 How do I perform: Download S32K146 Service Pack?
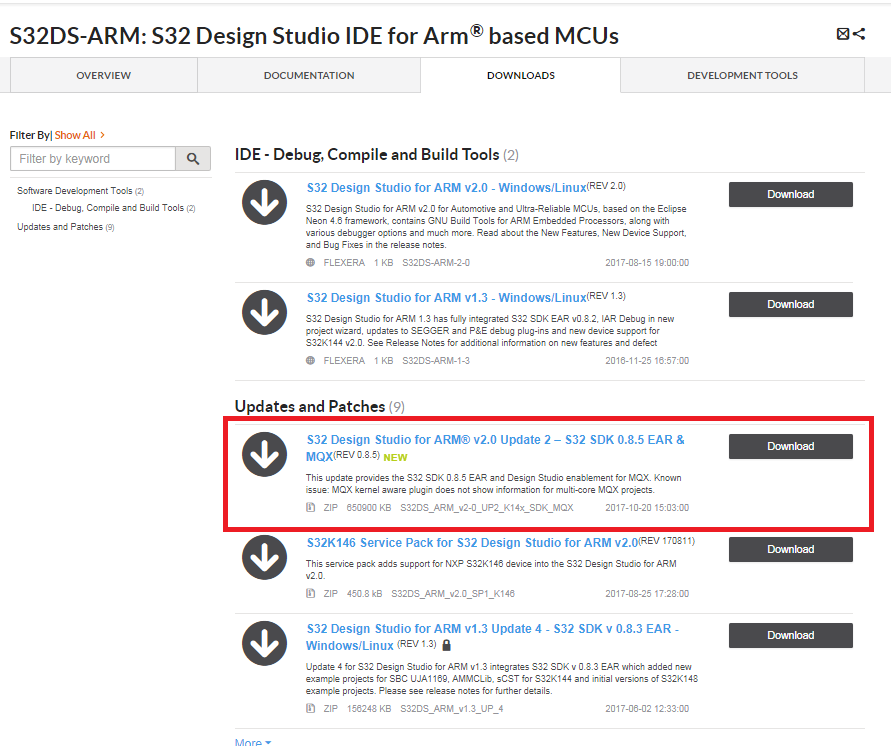790,549
